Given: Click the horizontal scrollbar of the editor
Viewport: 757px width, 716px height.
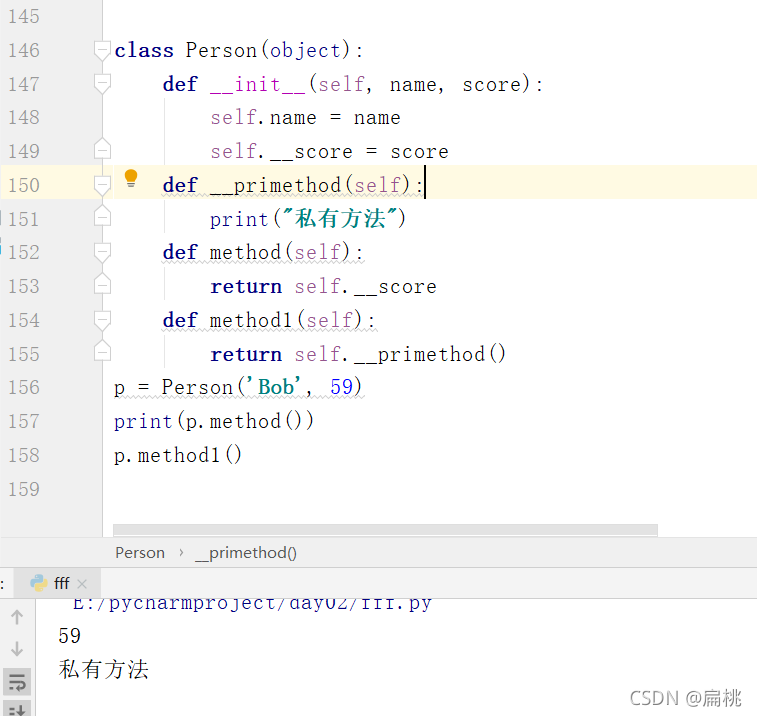Looking at the screenshot, I should coord(385,530).
